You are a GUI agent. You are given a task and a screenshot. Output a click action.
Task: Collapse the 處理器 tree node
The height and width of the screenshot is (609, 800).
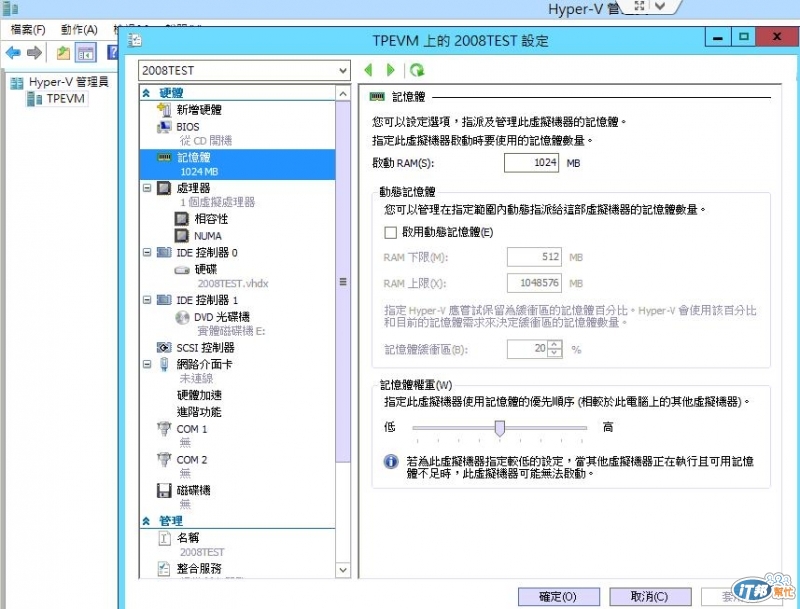(x=147, y=188)
